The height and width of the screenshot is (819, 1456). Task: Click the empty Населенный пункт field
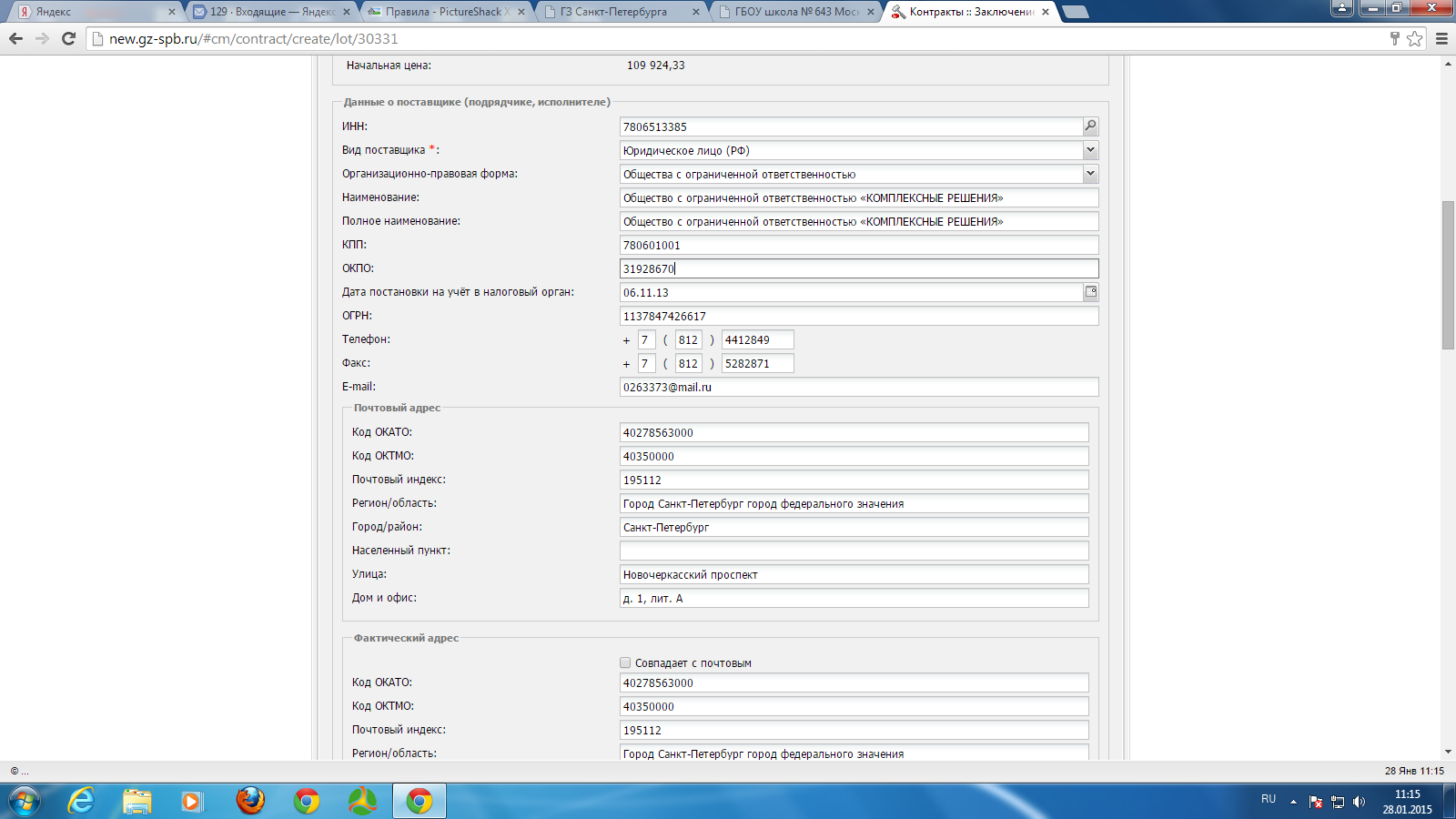coord(854,551)
